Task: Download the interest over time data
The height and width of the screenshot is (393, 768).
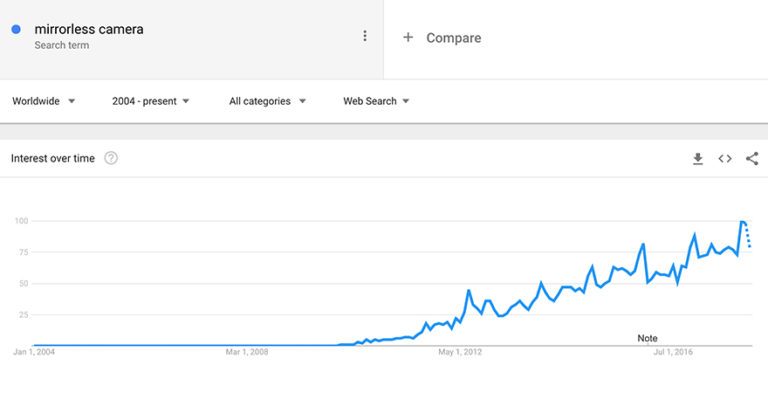Action: 698,159
